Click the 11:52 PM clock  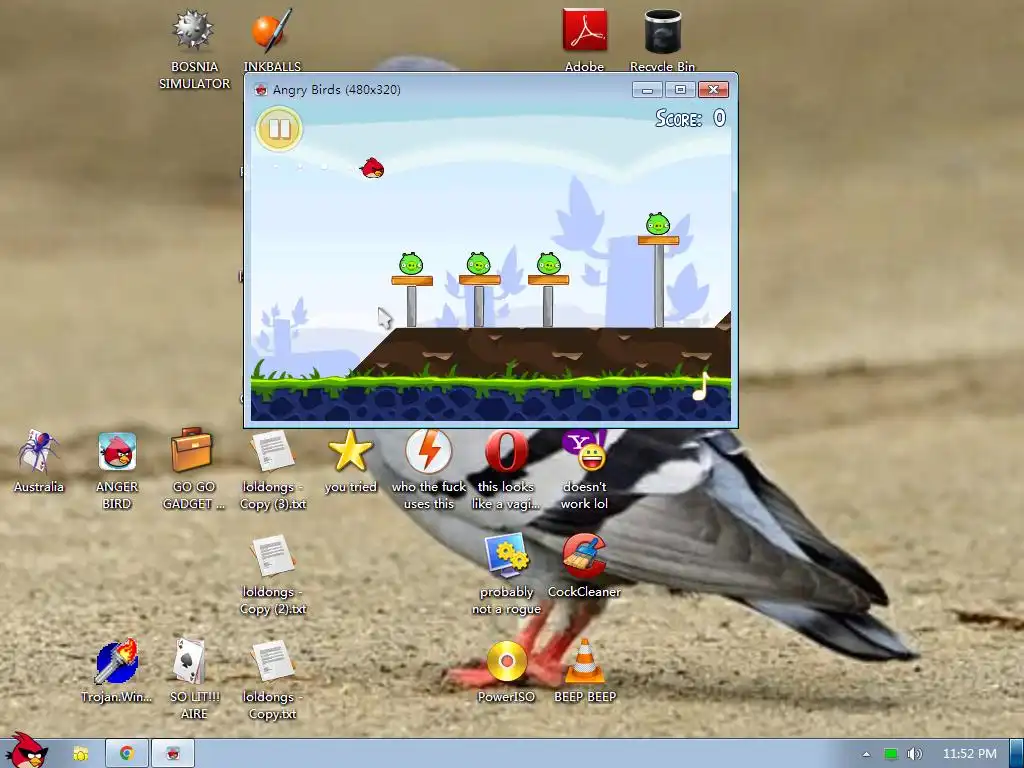click(x=970, y=754)
